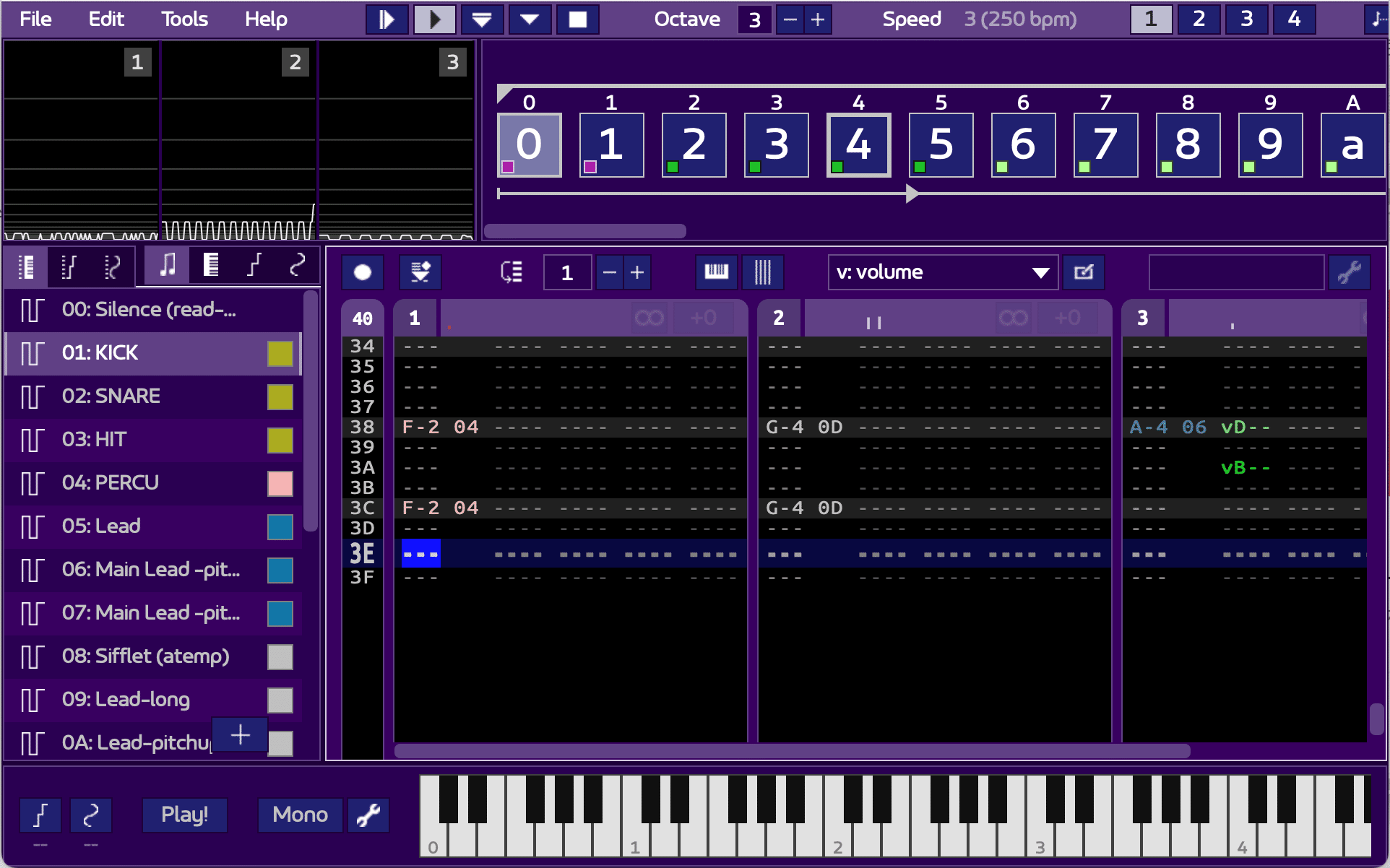The height and width of the screenshot is (868, 1390).
Task: Click the grey swatch of 09: Lead-long
Action: [x=280, y=700]
